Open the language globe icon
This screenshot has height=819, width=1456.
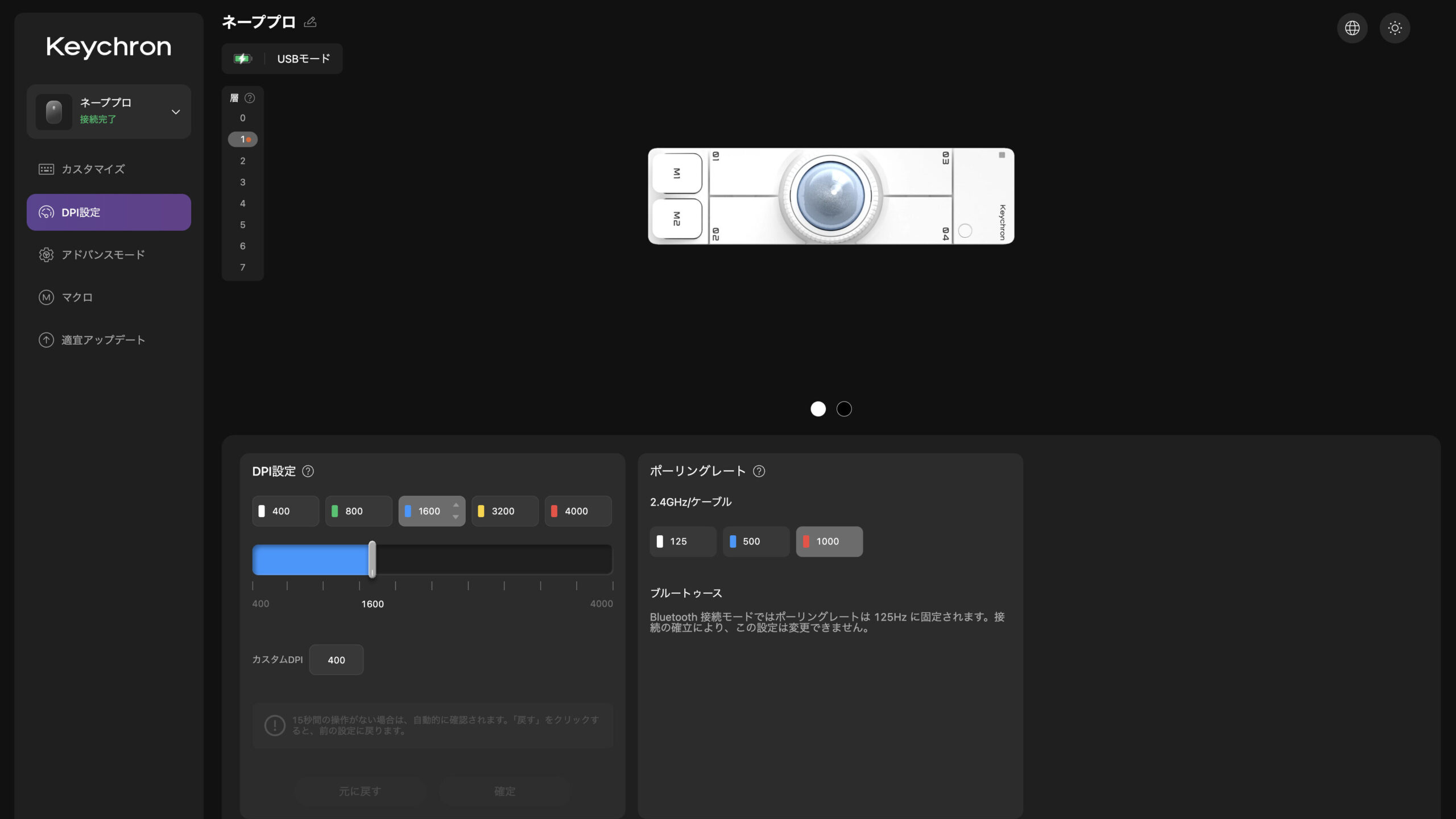(x=1352, y=28)
